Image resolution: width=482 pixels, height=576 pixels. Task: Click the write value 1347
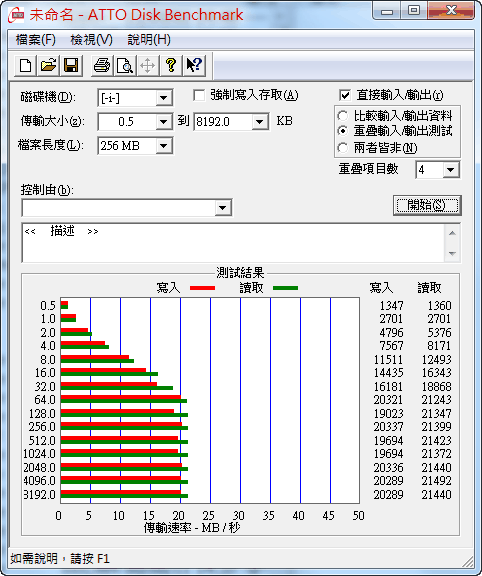(392, 306)
